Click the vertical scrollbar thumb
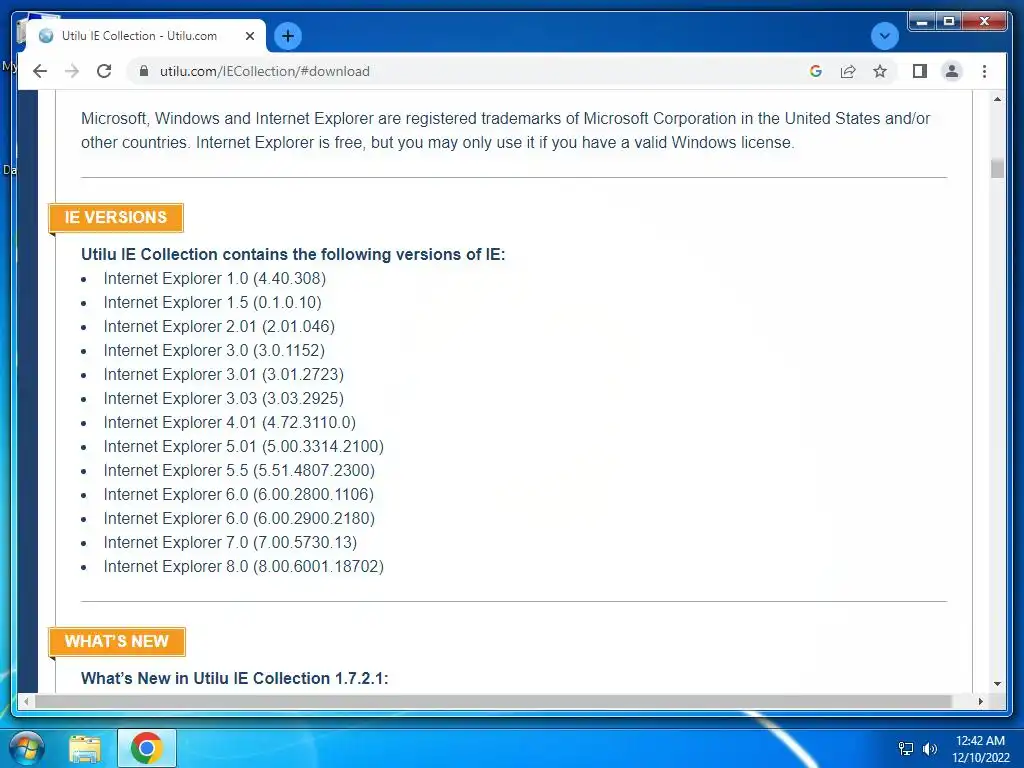 click(997, 168)
